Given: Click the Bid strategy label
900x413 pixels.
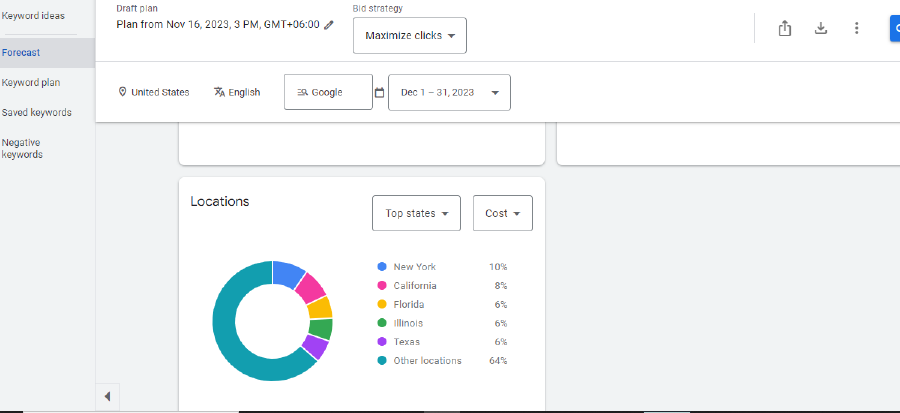Looking at the screenshot, I should click(378, 9).
